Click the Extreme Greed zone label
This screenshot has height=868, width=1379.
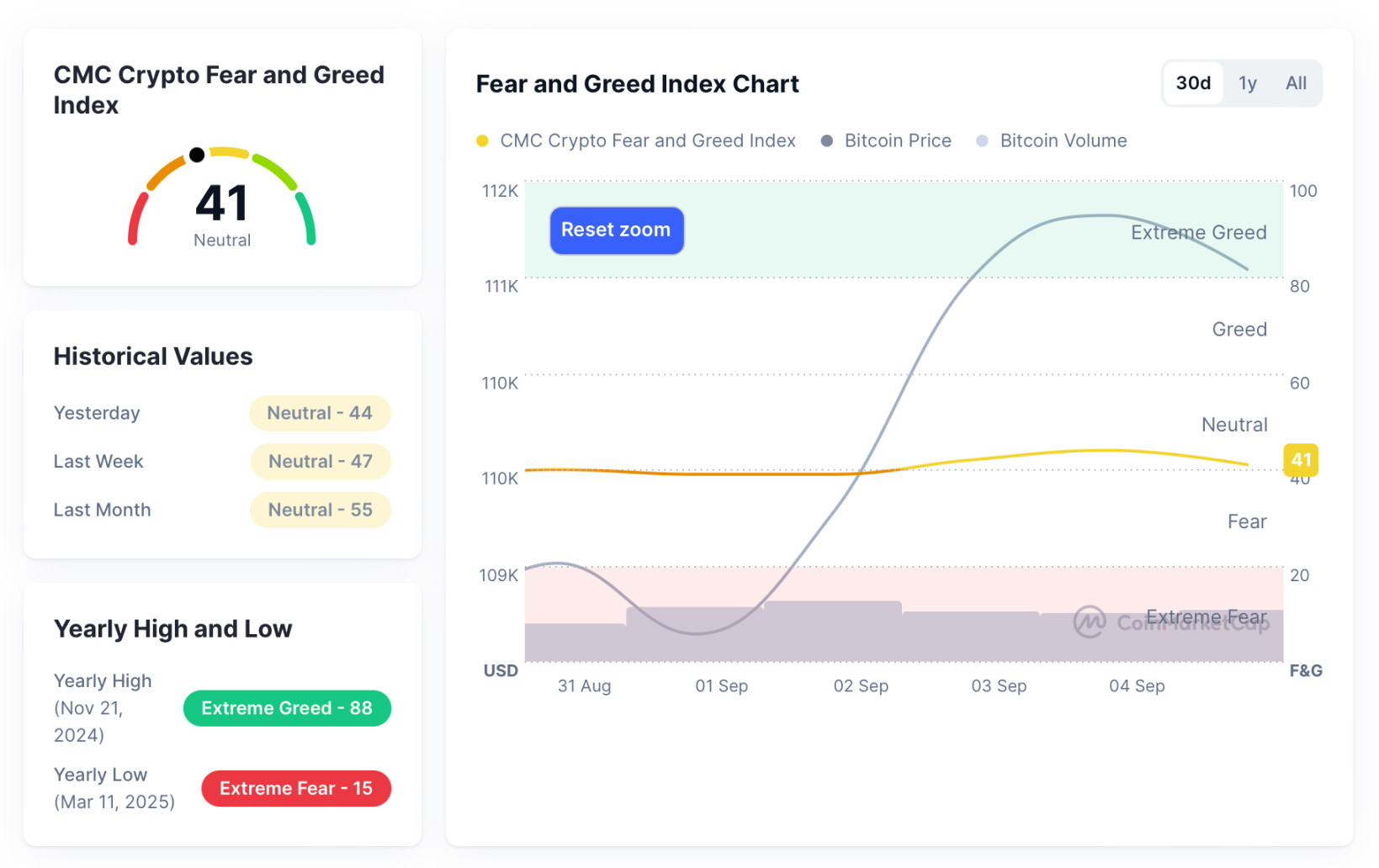(x=1197, y=233)
